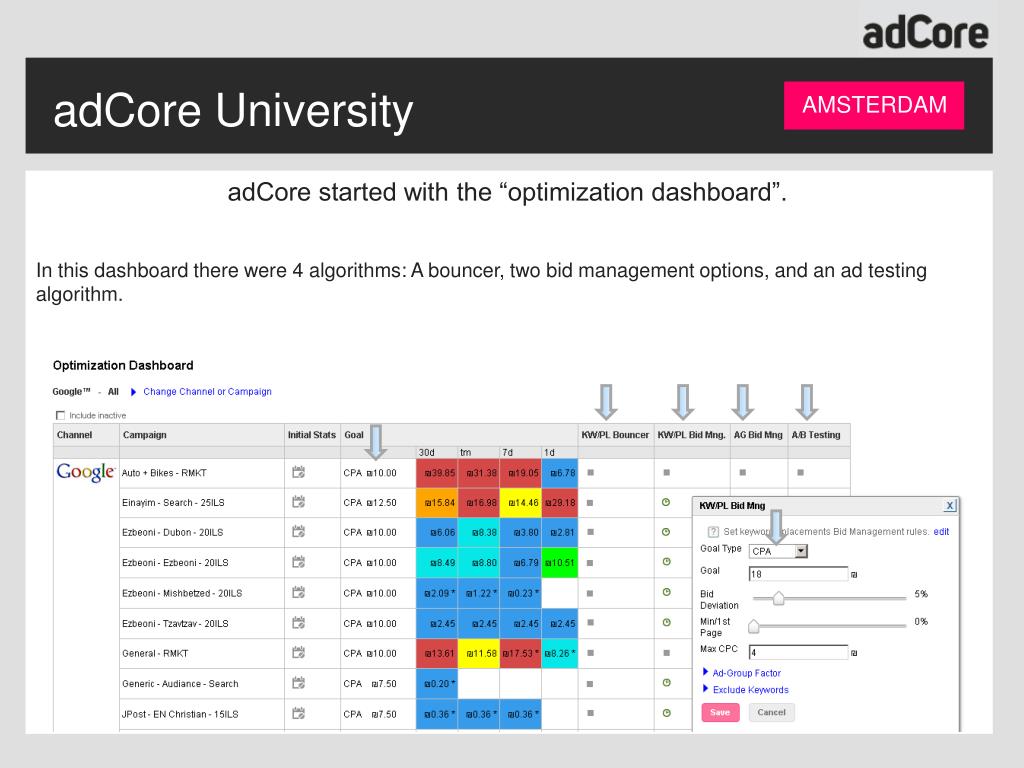This screenshot has height=768, width=1024.
Task: Toggle the Include inactive checkbox
Action: pyautogui.click(x=61, y=415)
